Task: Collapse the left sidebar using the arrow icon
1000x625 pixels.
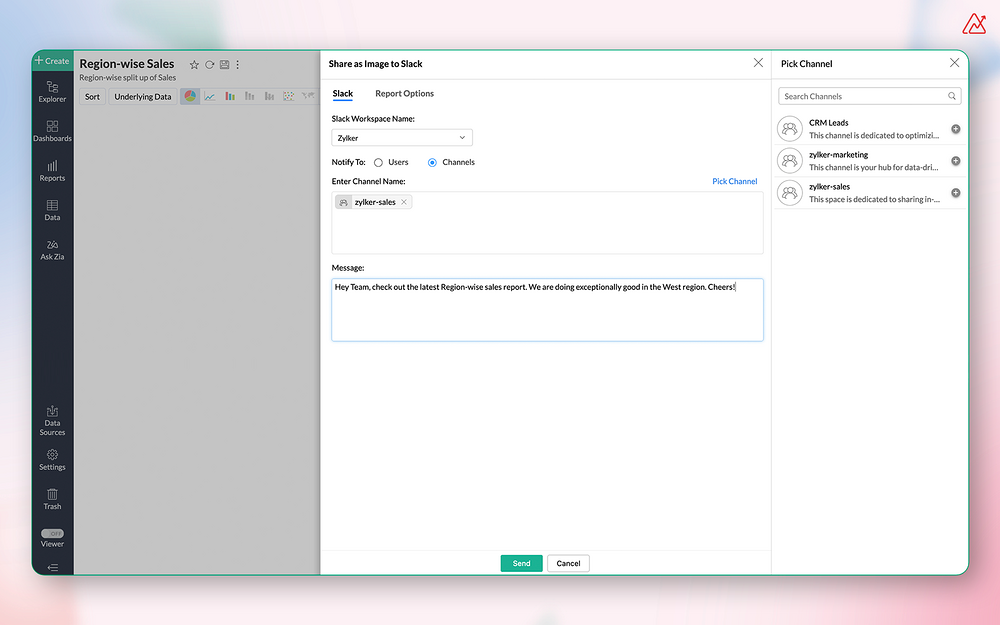Action: (52, 567)
